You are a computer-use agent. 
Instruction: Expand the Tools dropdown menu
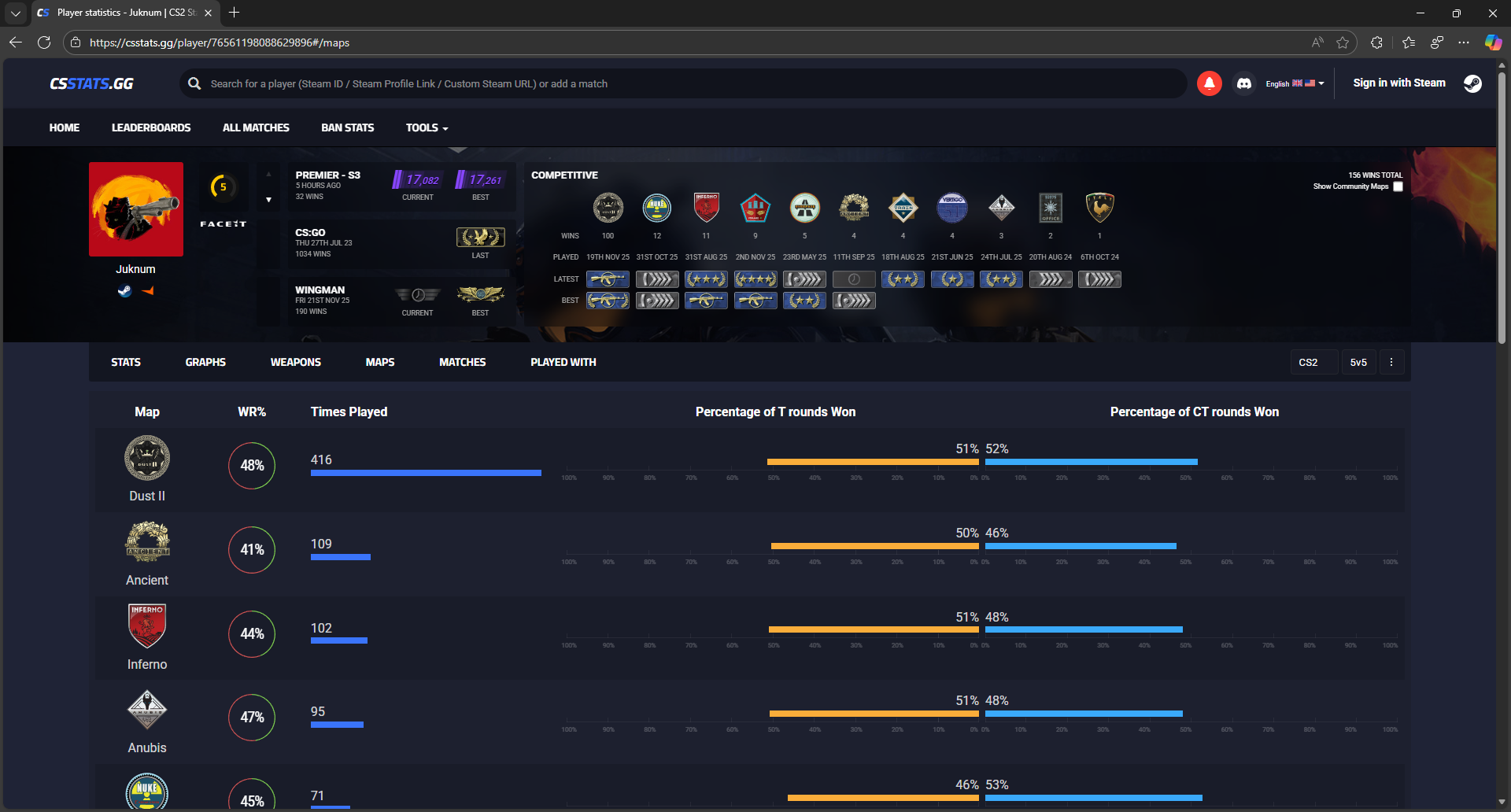(x=427, y=127)
